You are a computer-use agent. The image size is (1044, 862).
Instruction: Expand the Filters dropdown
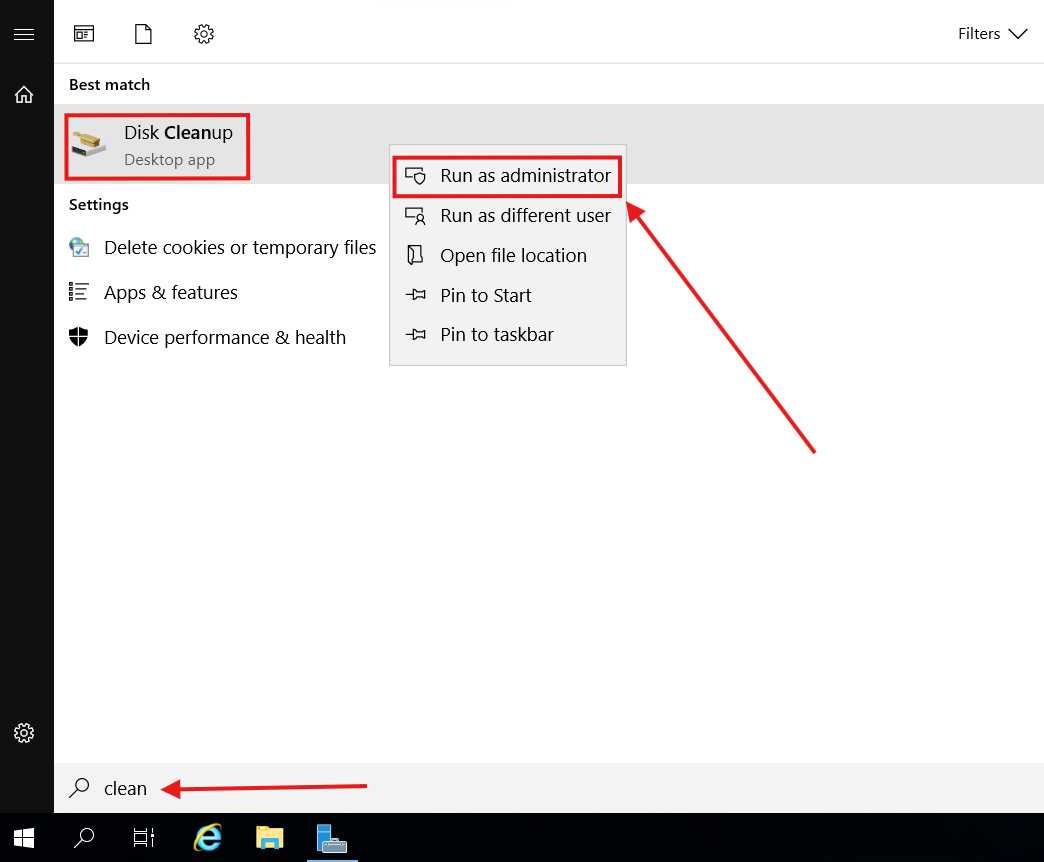click(x=992, y=34)
